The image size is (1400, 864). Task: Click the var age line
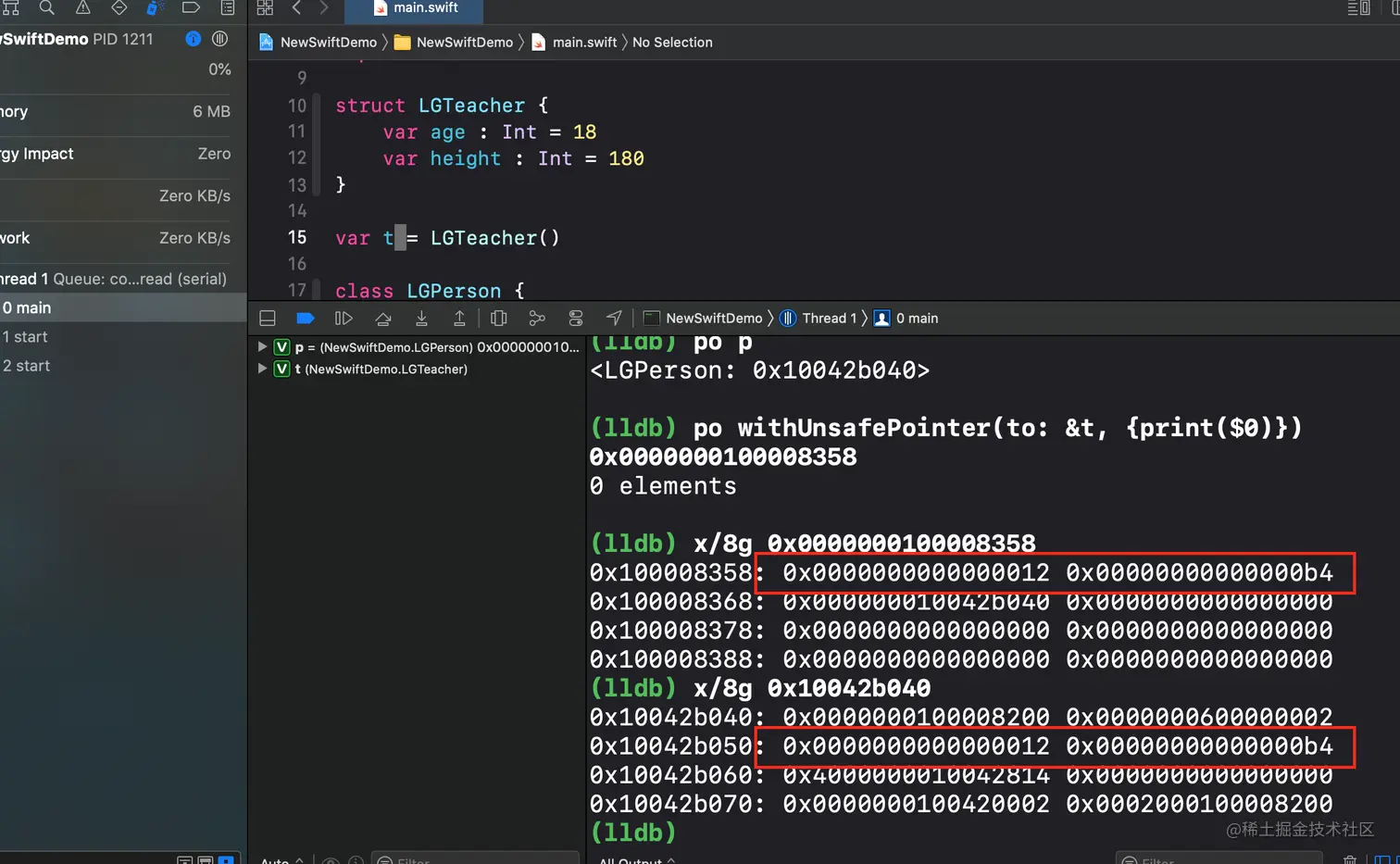pyautogui.click(x=490, y=132)
